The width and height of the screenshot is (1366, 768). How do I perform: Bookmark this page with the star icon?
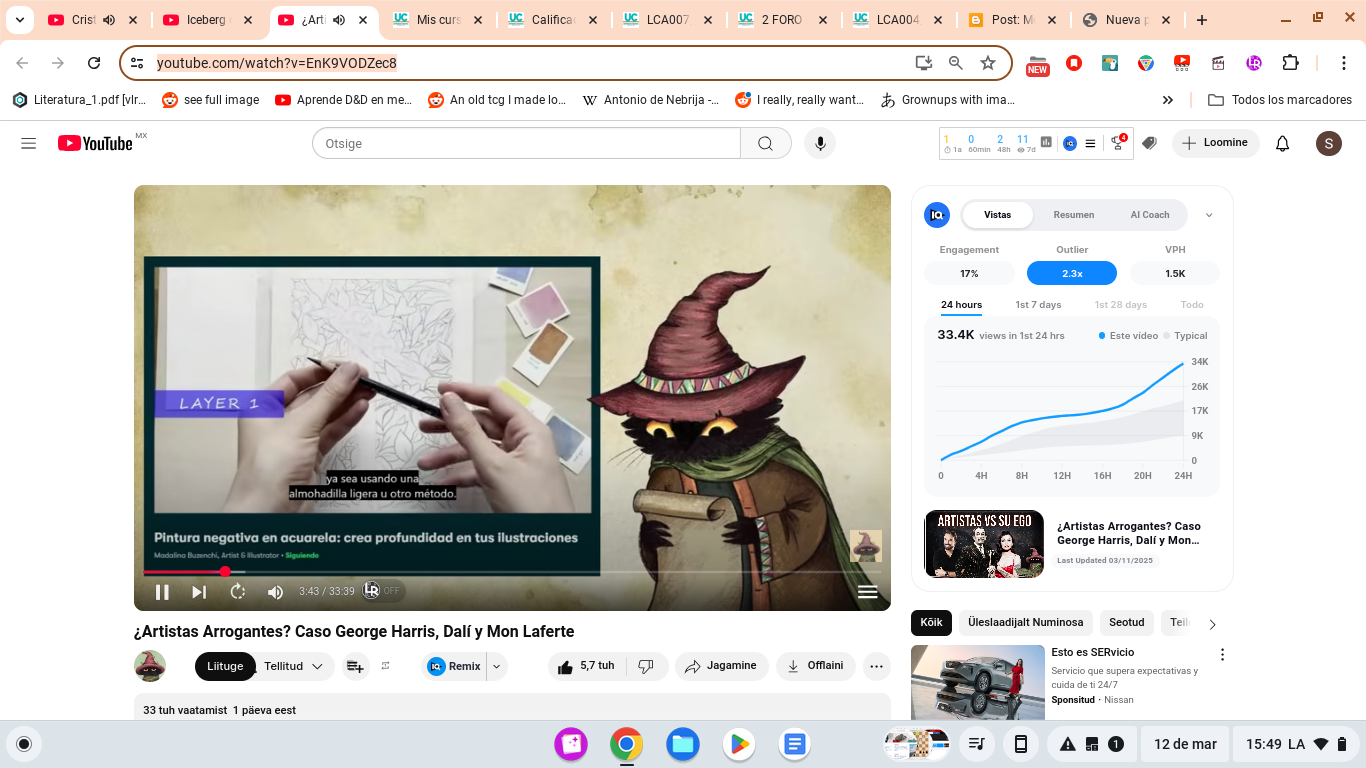point(988,63)
